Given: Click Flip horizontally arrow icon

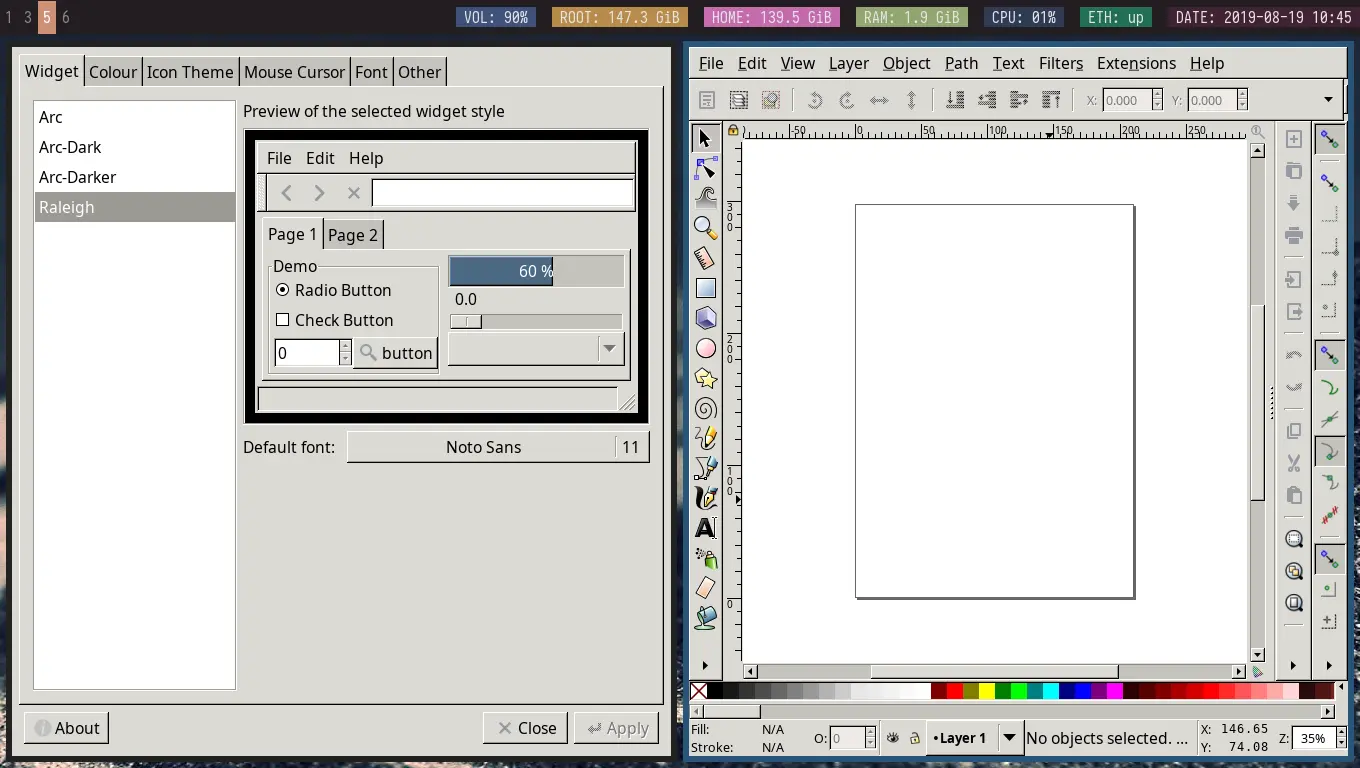Looking at the screenshot, I should [x=879, y=100].
